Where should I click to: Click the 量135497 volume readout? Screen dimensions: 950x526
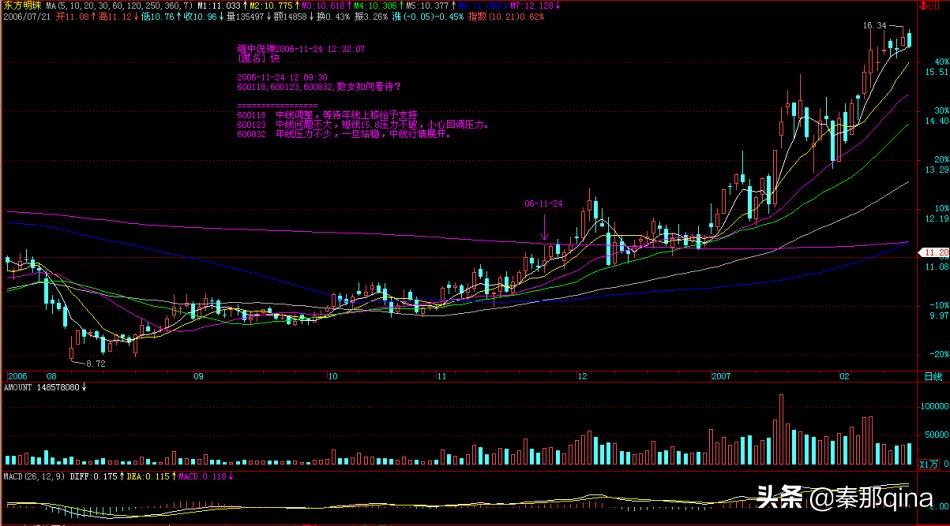click(245, 17)
